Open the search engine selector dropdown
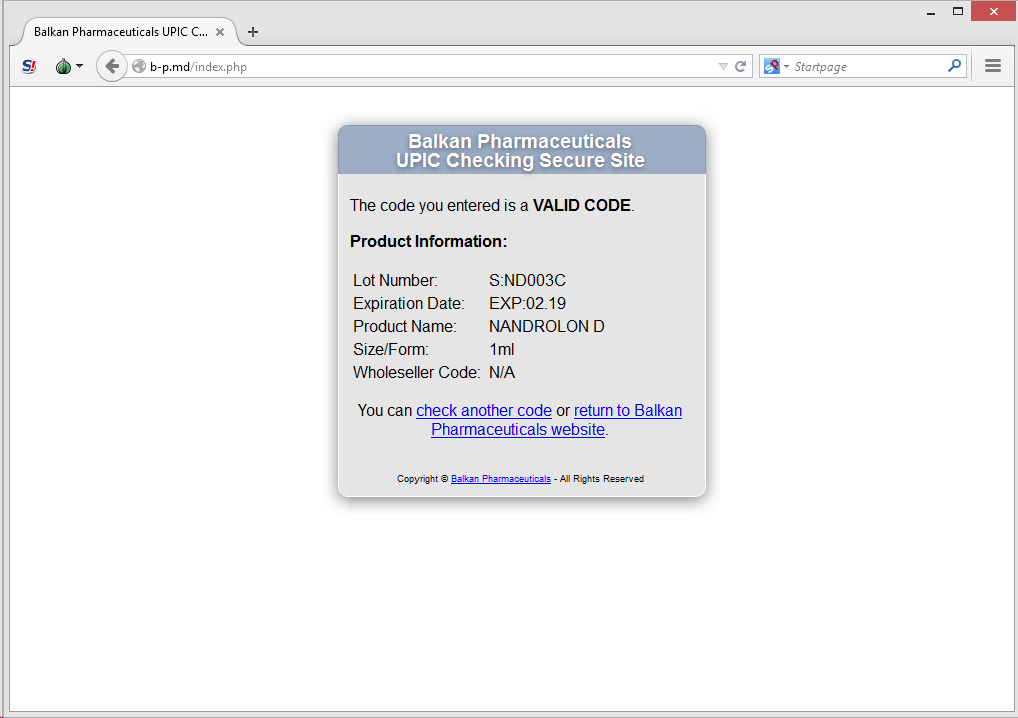Image resolution: width=1018 pixels, height=718 pixels. pos(786,66)
